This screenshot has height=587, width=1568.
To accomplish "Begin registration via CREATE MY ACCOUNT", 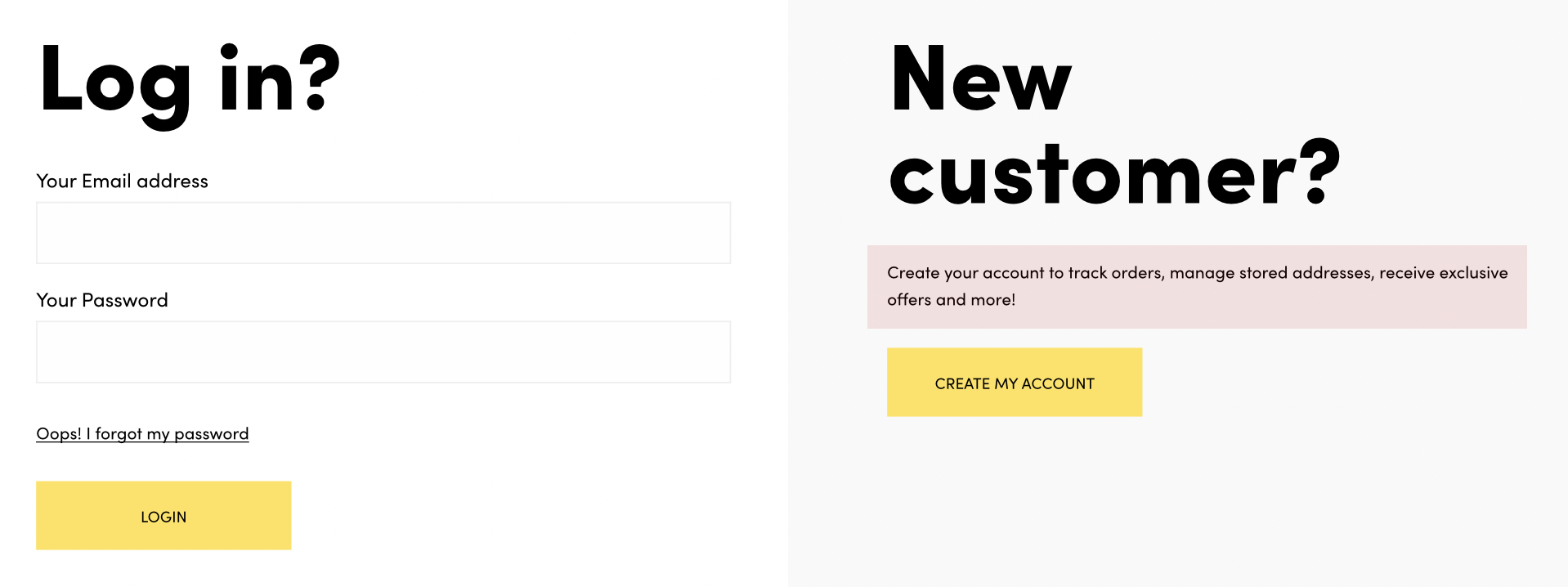I will (x=1014, y=383).
